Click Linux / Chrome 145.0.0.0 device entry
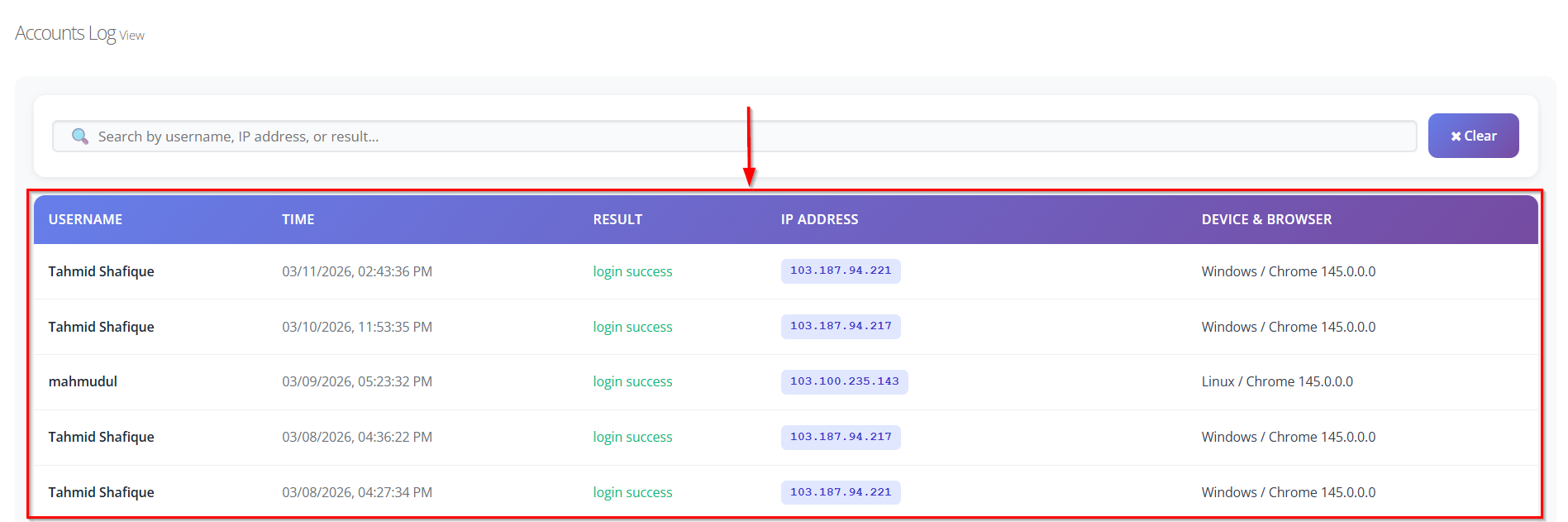The width and height of the screenshot is (1568, 522). coord(1277,381)
